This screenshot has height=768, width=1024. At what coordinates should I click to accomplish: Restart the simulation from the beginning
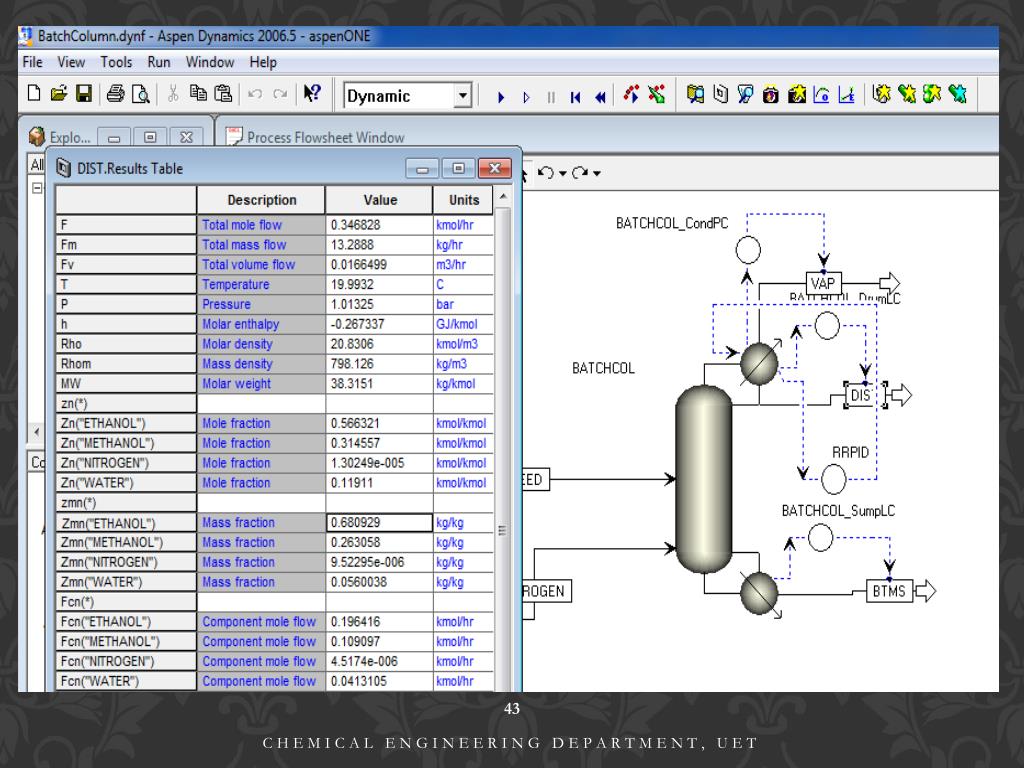coord(575,97)
